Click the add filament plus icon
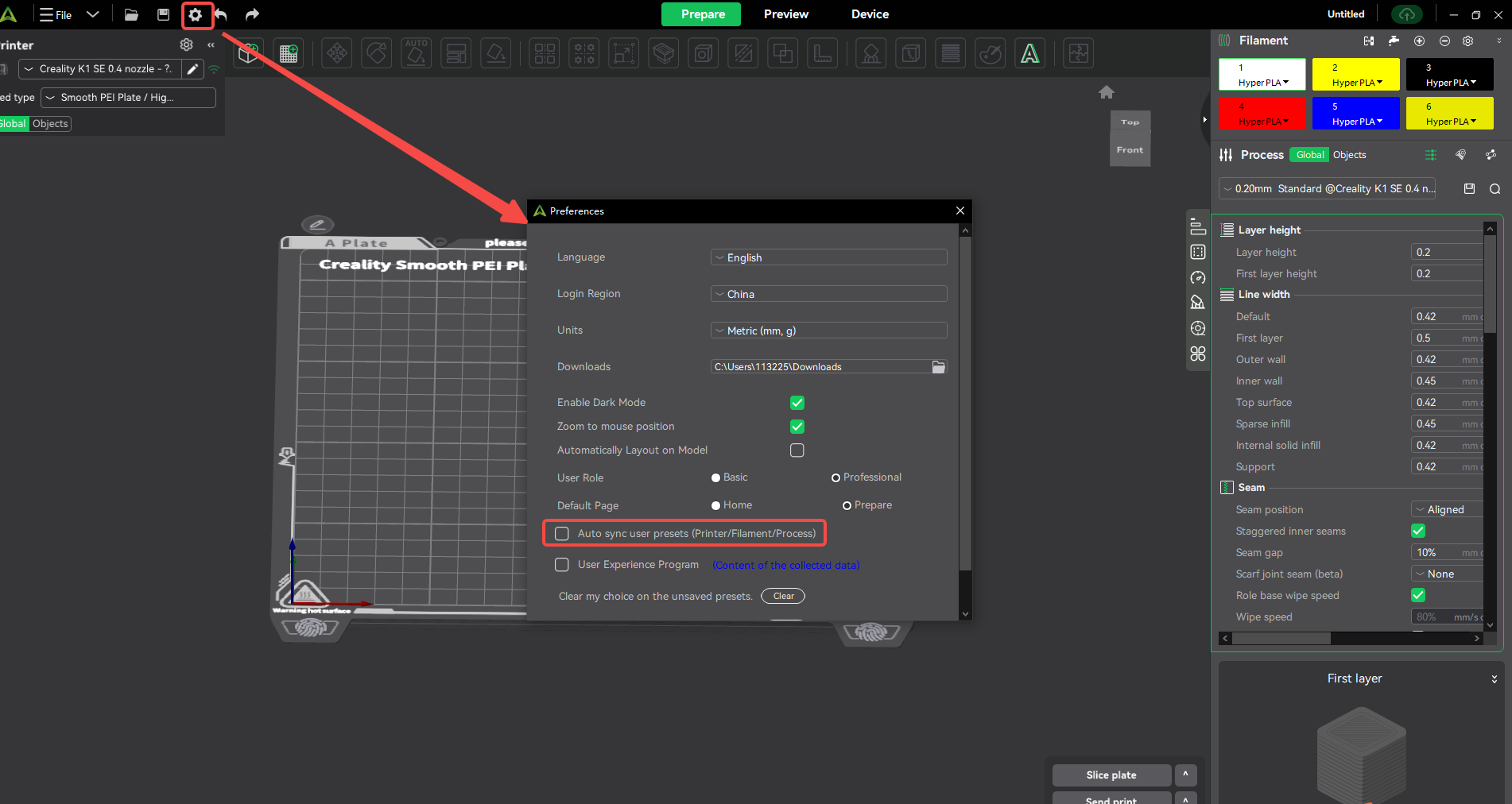 point(1419,41)
